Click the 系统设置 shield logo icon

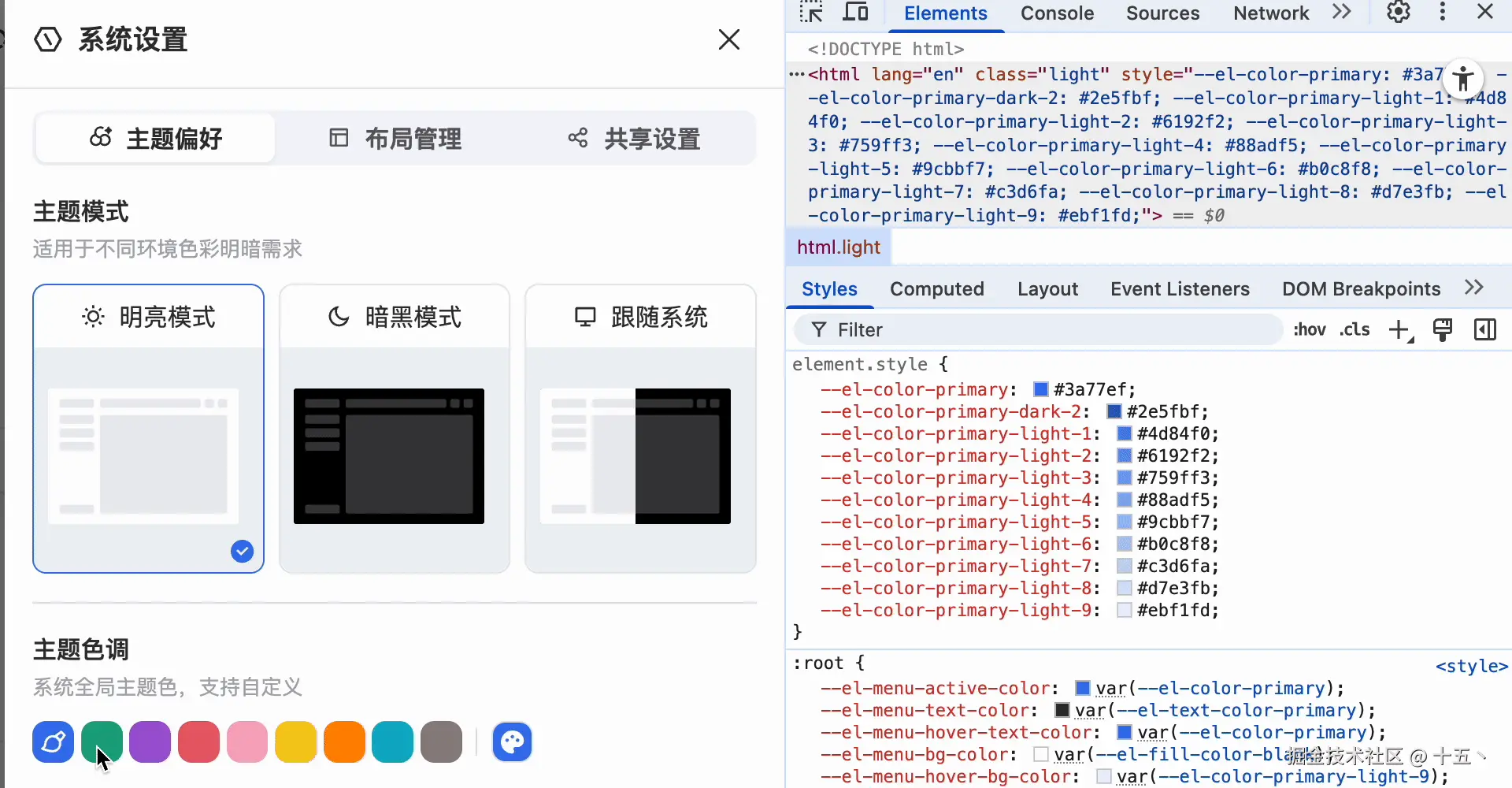(47, 39)
